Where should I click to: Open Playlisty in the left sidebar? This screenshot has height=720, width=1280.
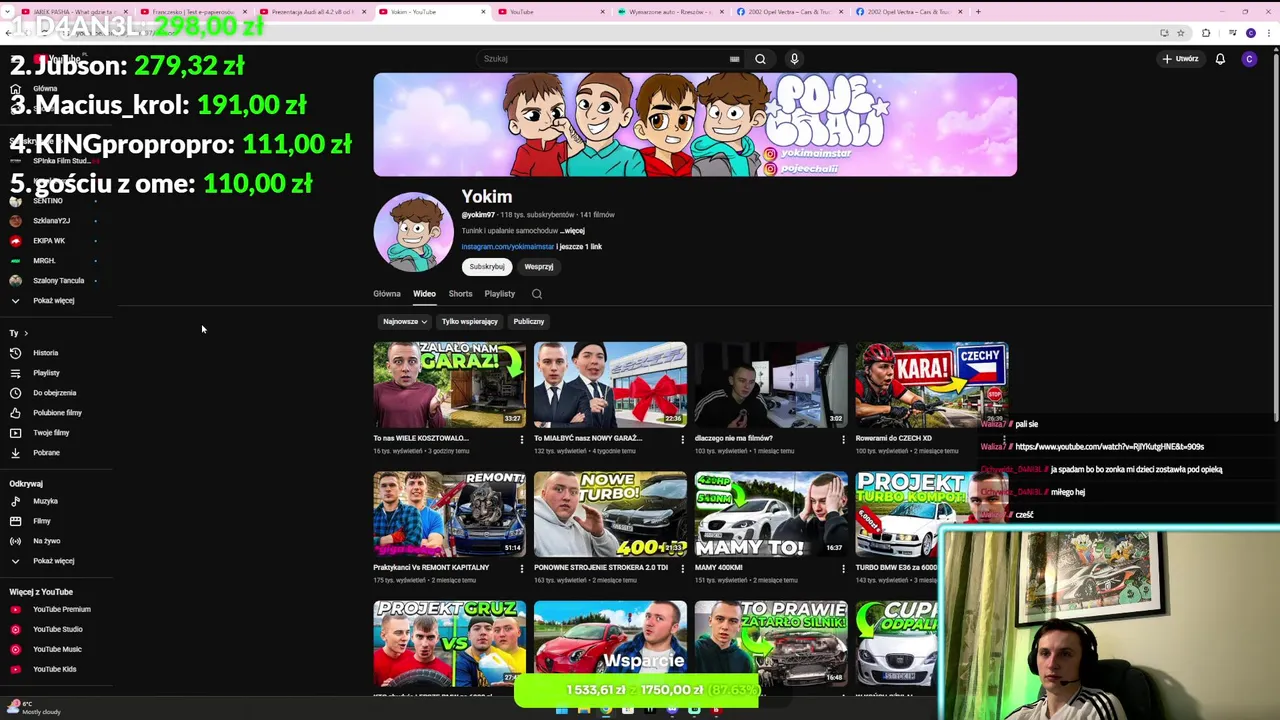coord(46,373)
